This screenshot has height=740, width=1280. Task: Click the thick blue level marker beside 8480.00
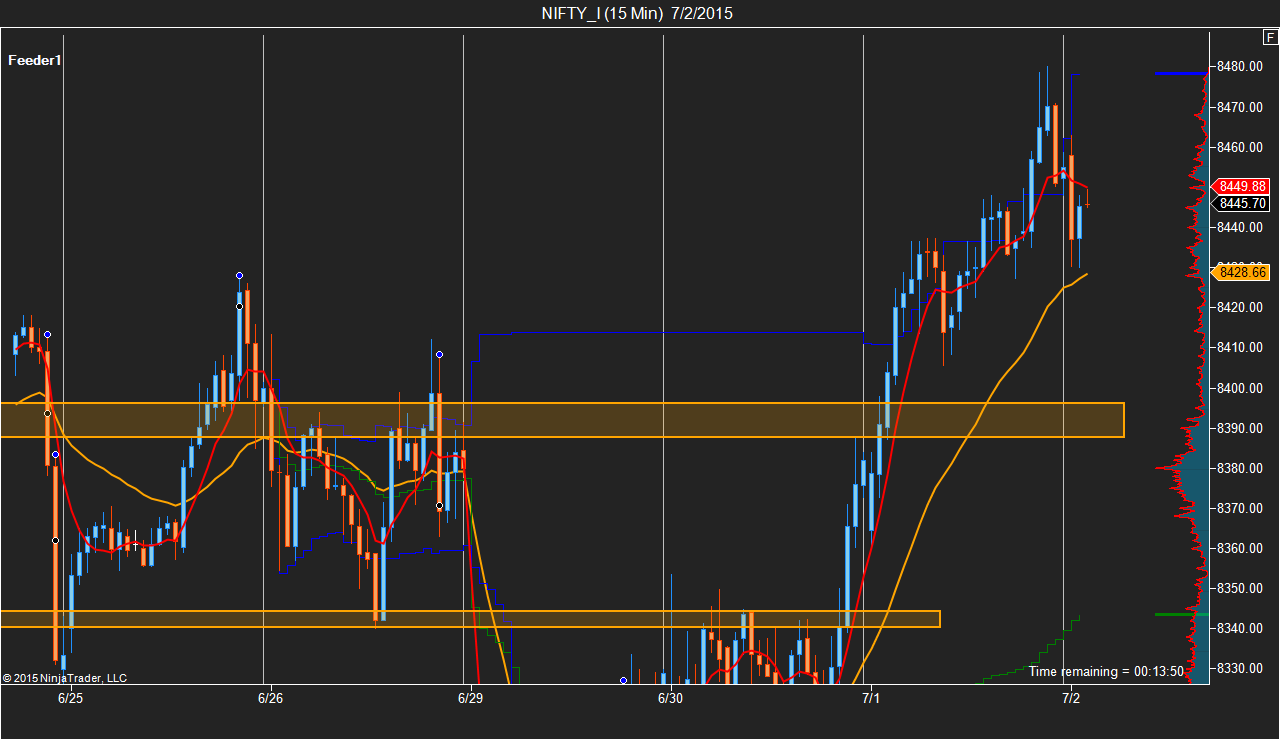[x=1181, y=73]
